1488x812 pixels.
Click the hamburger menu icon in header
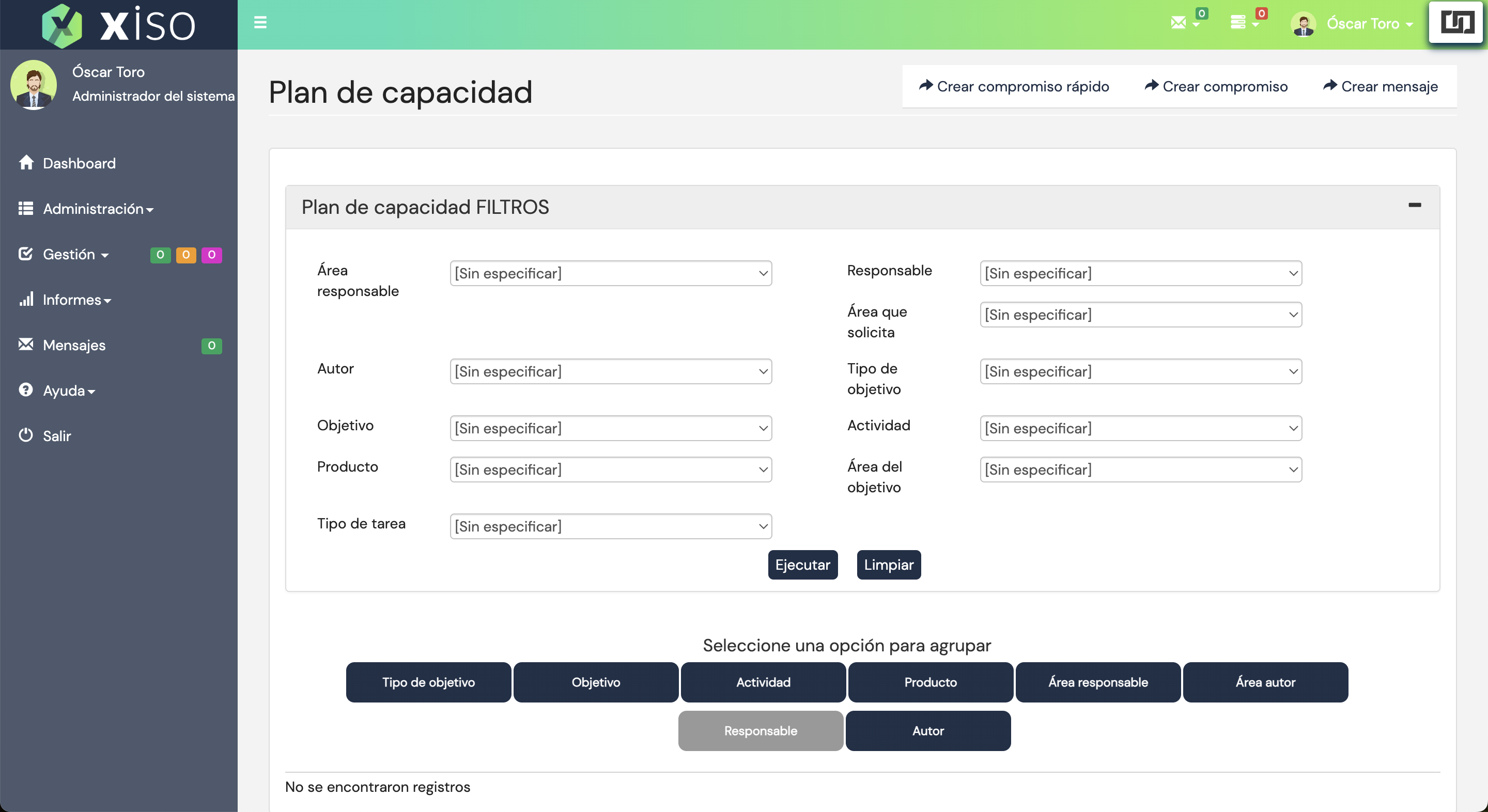pos(260,23)
